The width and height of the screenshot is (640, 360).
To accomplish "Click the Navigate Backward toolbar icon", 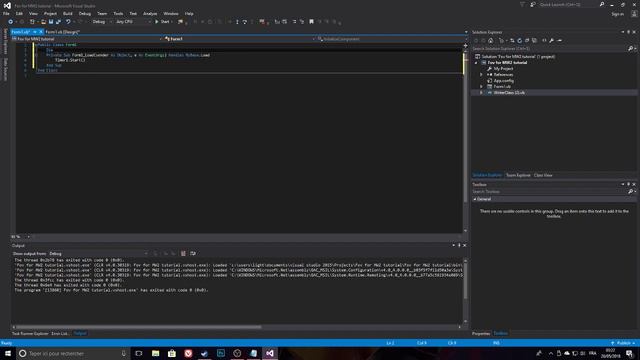I will 10,22.
